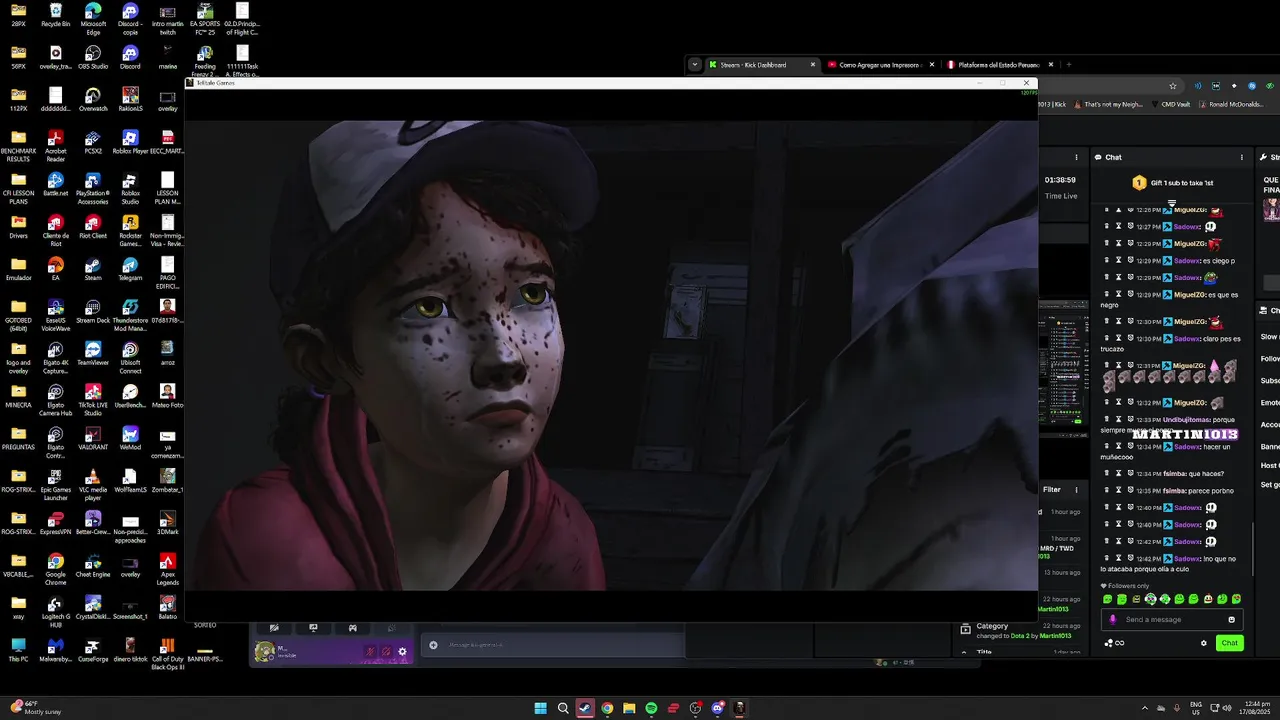The height and width of the screenshot is (720, 1280).
Task: Open Ubisoft Connect shortcut
Action: pos(130,356)
